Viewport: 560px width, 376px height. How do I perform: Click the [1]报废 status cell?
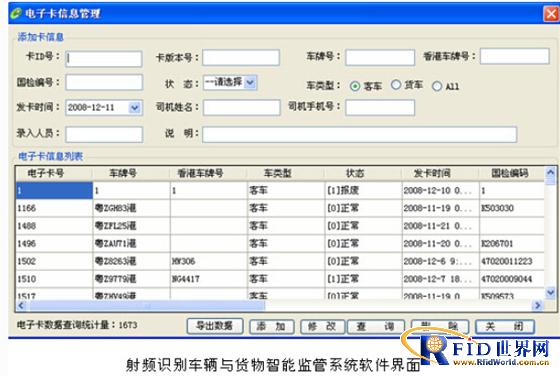(x=363, y=191)
